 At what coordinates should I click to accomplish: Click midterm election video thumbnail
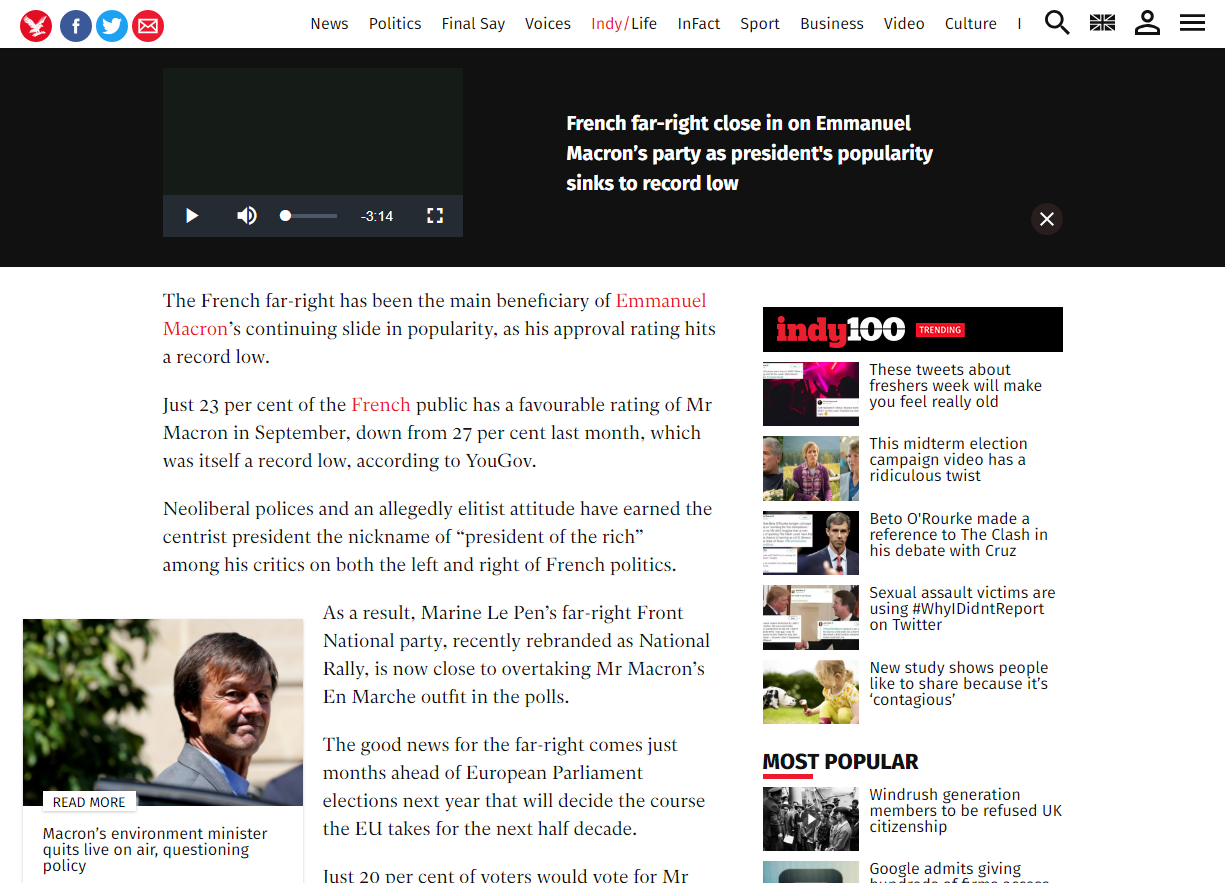pyautogui.click(x=811, y=468)
